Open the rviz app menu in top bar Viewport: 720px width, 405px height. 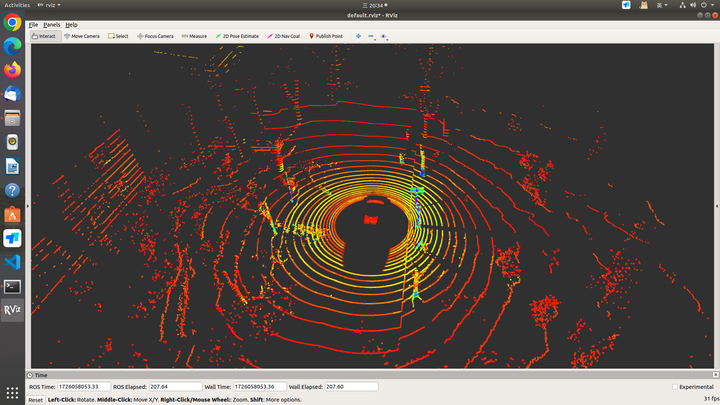pos(47,5)
